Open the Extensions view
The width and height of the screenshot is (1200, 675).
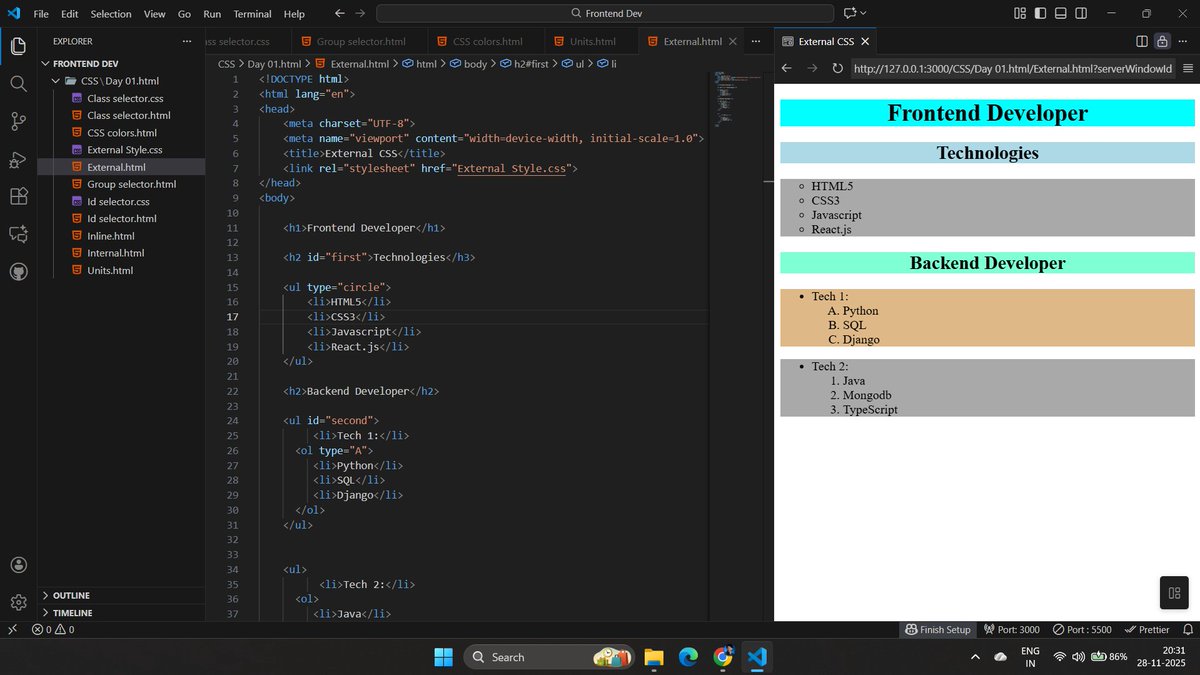tap(18, 196)
